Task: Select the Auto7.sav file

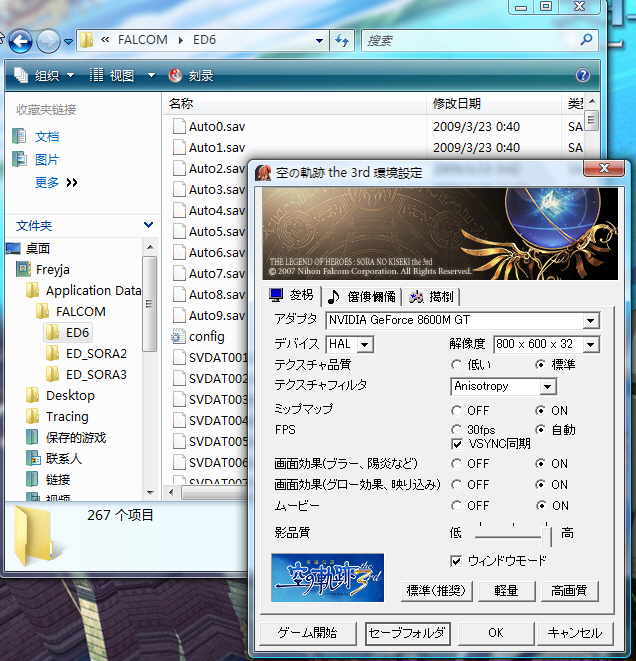Action: point(209,274)
